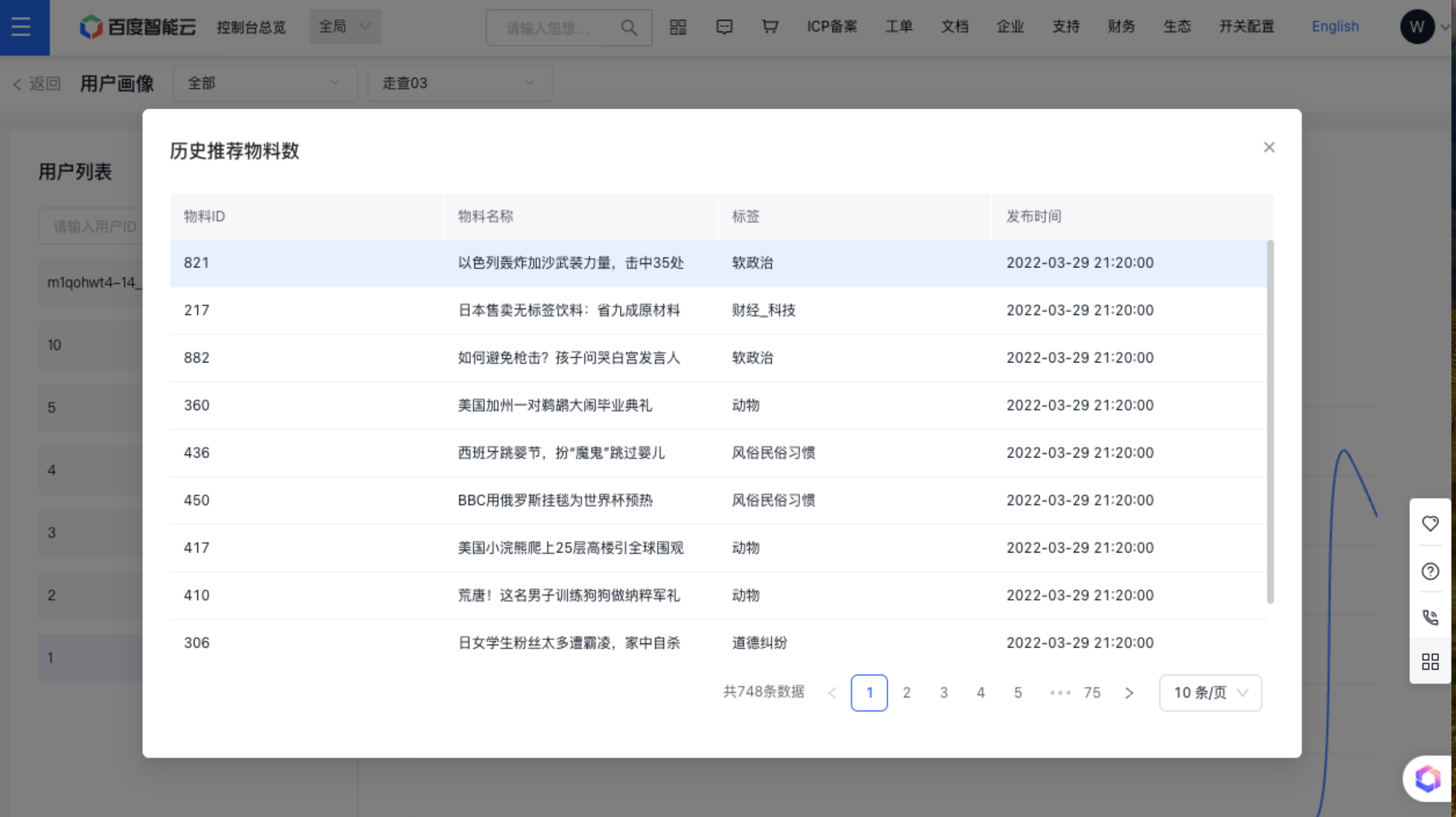Select user m1qohwt4-14 in user list
The image size is (1456, 817).
91,282
